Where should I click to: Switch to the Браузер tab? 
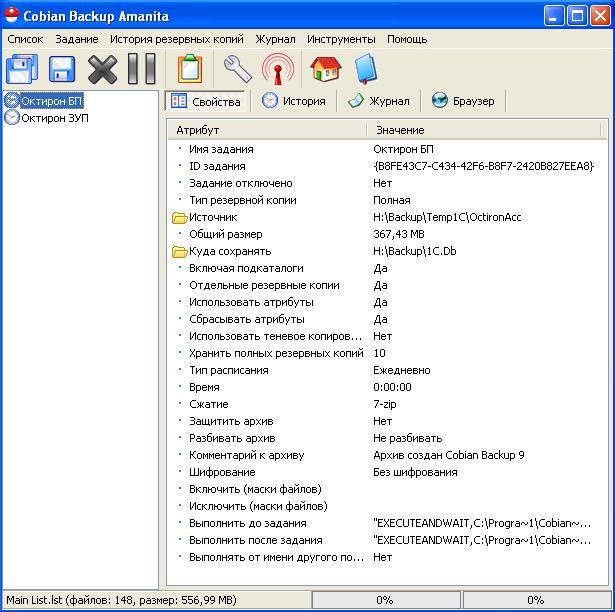coord(466,101)
